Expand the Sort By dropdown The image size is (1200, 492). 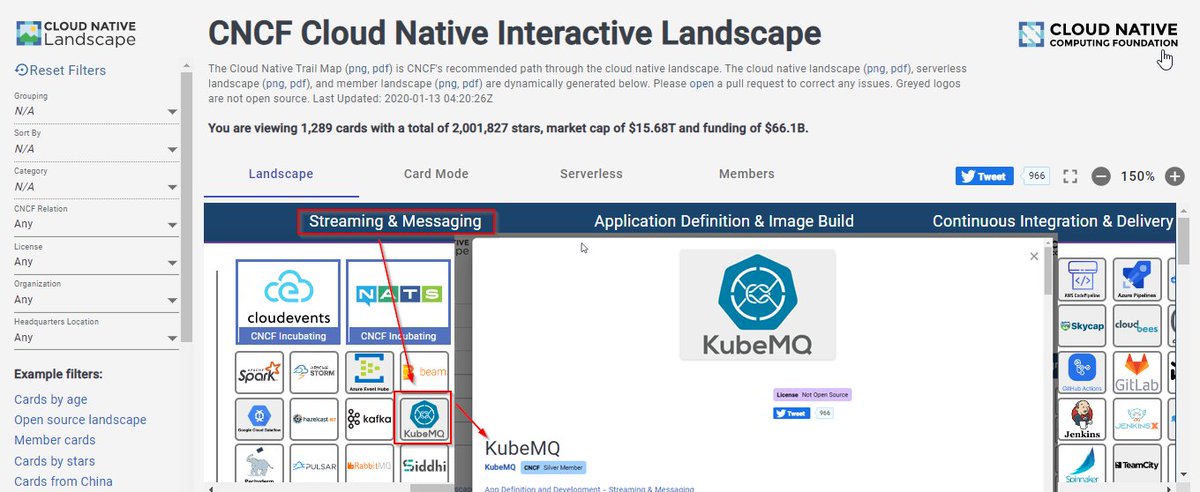point(96,149)
